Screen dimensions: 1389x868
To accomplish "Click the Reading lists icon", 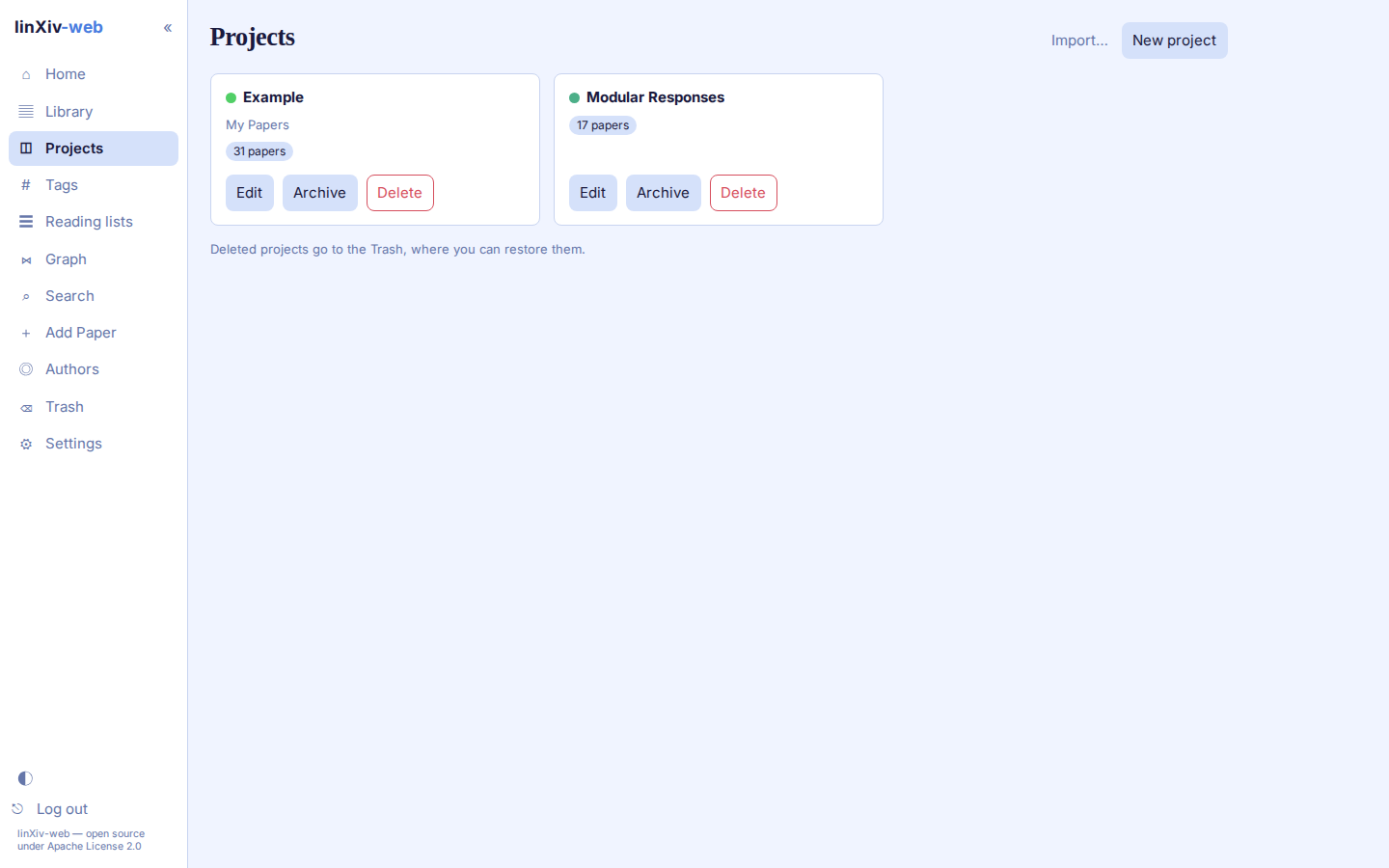I will pos(26,222).
